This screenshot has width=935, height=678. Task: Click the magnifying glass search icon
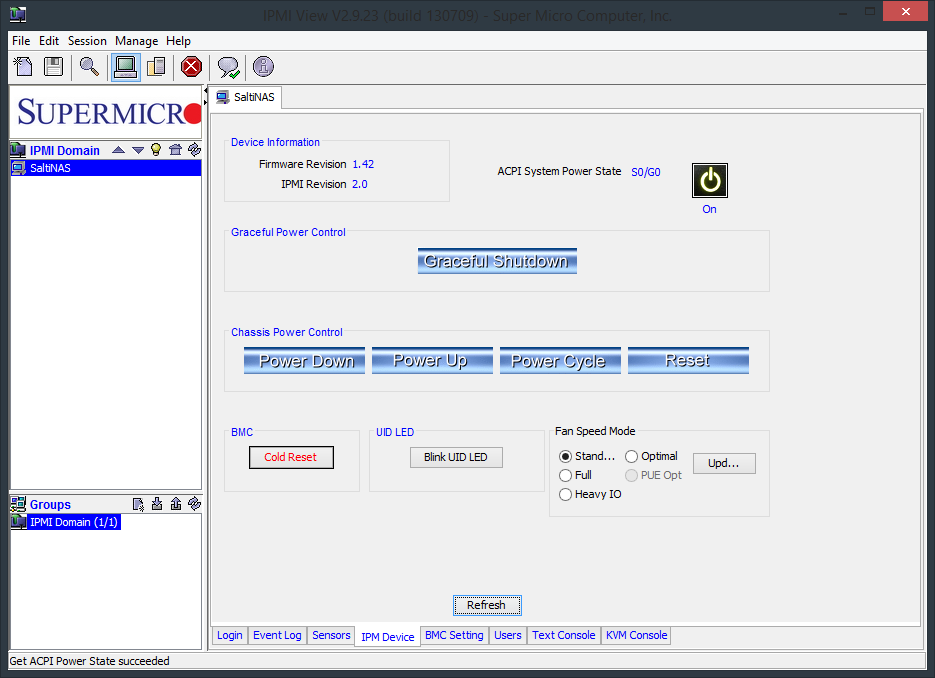point(89,67)
